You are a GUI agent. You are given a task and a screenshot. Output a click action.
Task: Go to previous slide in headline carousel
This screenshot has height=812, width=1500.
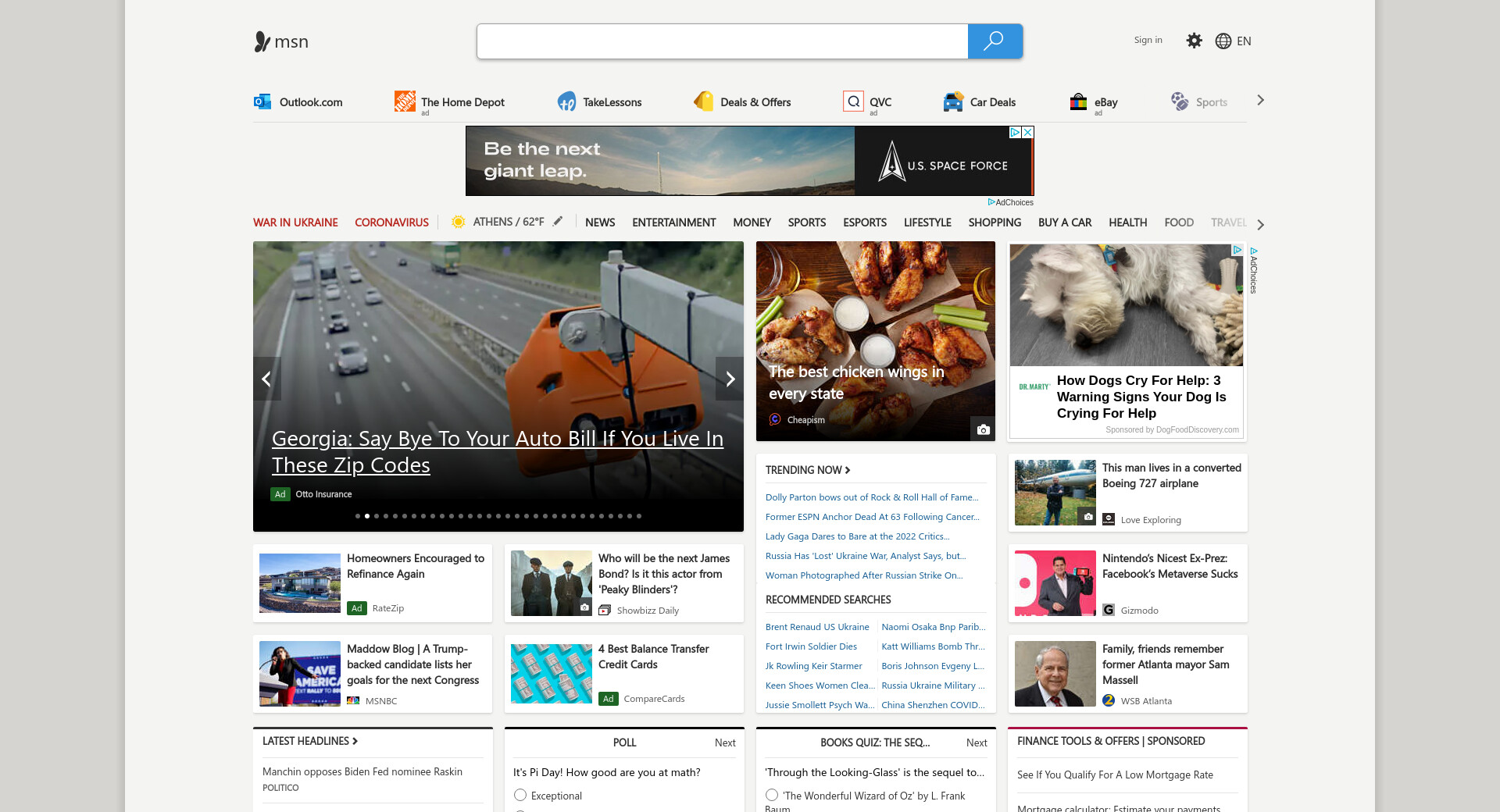click(x=266, y=379)
